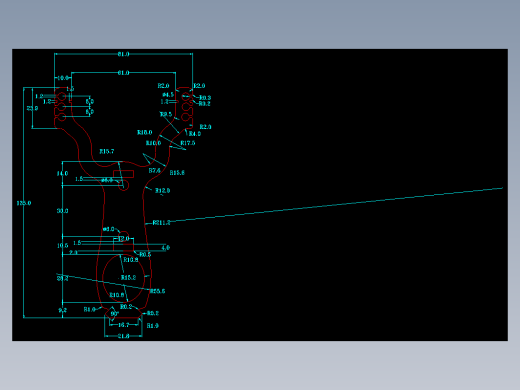Screen dimensions: 520x390
Task: Pick the R10.0 radius annotation
Action: 153,143
